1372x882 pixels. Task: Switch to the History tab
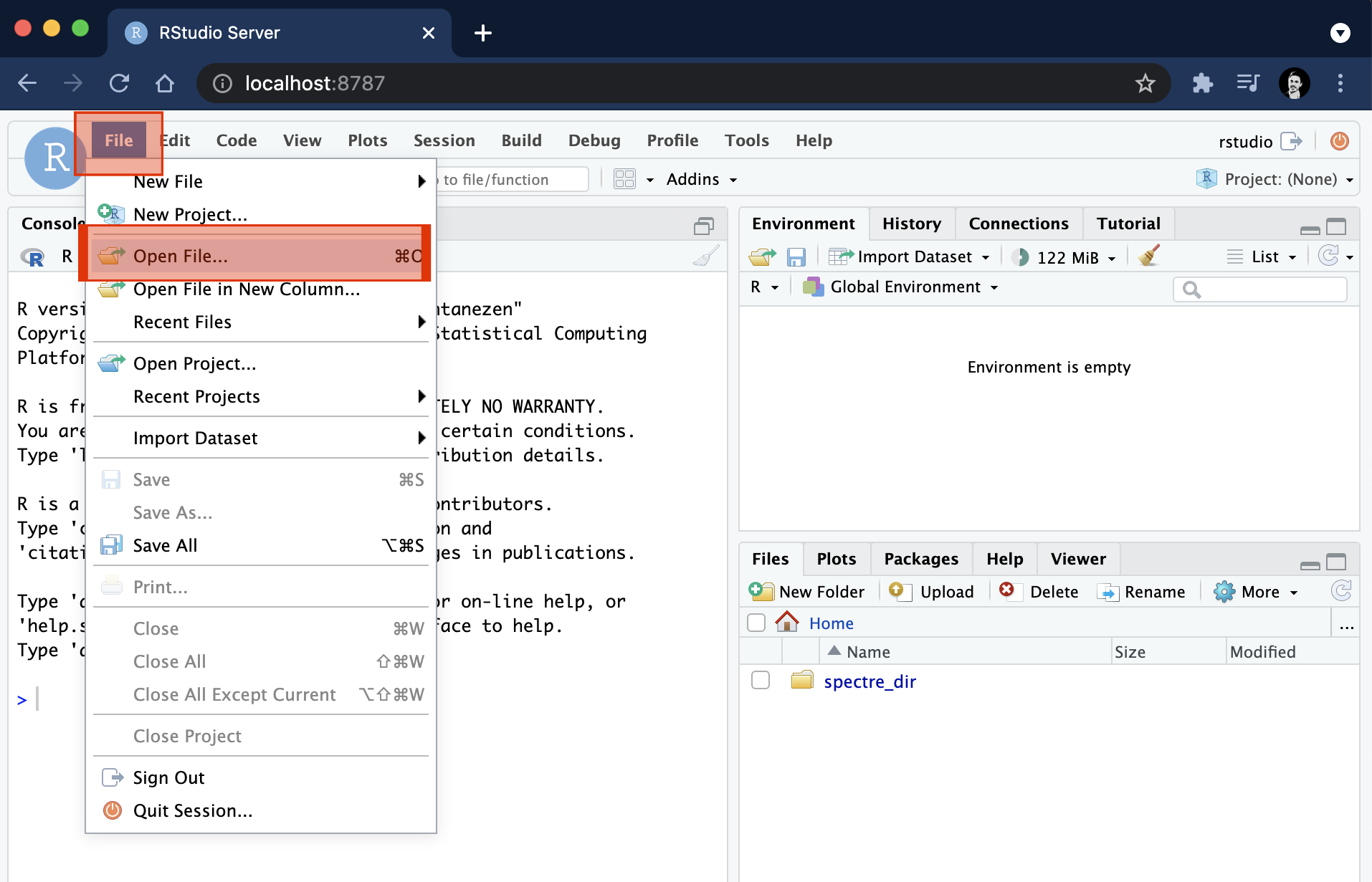pyautogui.click(x=911, y=224)
